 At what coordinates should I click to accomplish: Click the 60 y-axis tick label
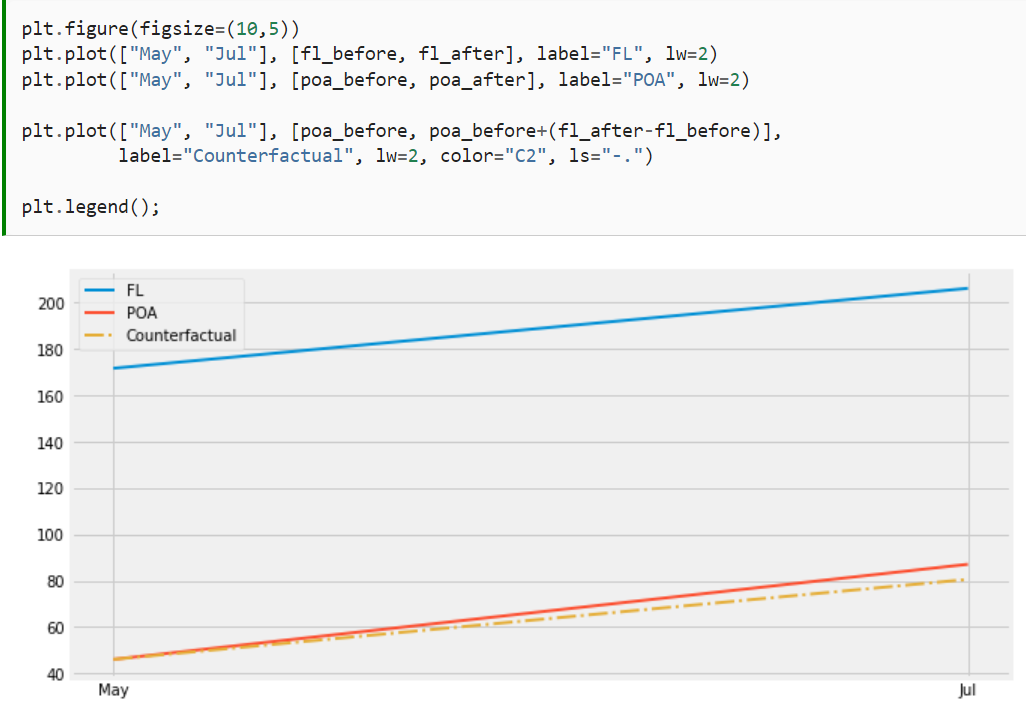[55, 628]
